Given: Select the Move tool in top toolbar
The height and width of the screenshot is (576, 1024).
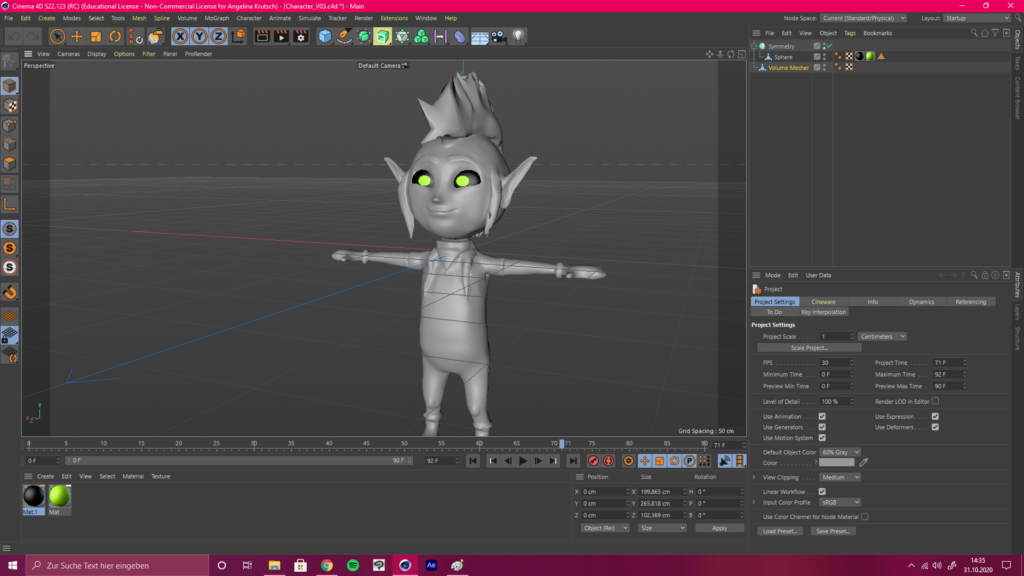Looking at the screenshot, I should coord(77,36).
